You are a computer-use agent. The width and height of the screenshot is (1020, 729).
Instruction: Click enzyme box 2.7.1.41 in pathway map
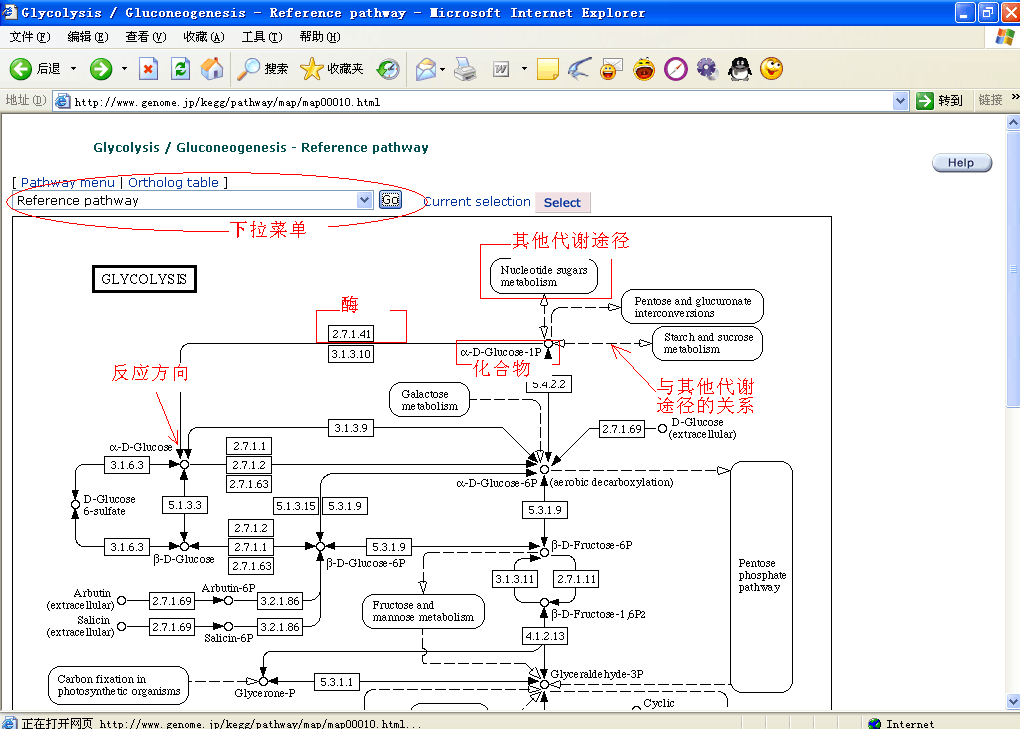(x=351, y=334)
